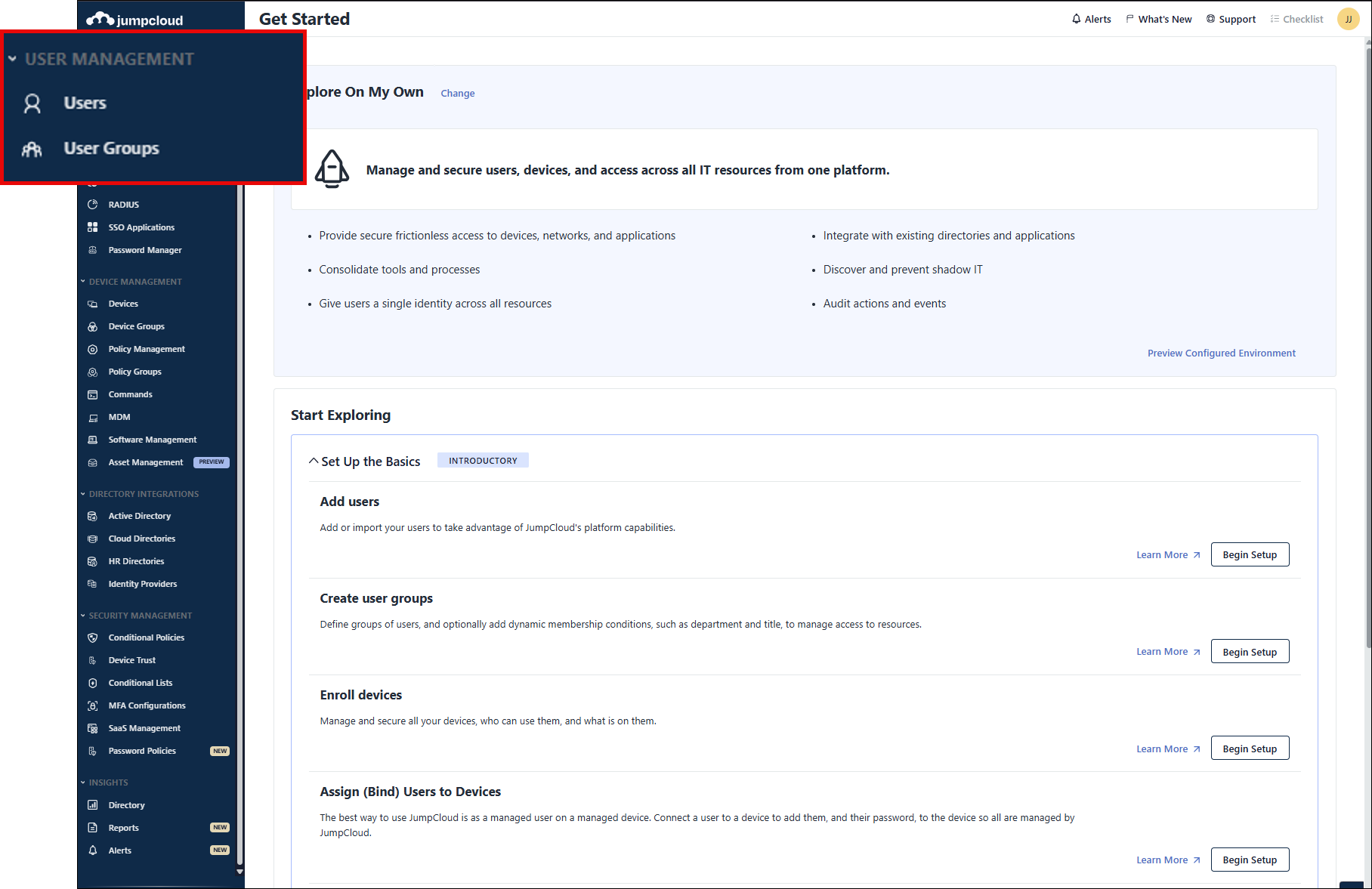Select Active Directory menu item

click(140, 516)
